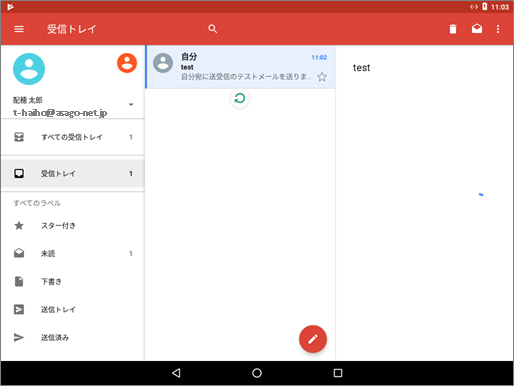The height and width of the screenshot is (386, 514).
Task: Tap the Android recent apps square
Action: [x=338, y=373]
